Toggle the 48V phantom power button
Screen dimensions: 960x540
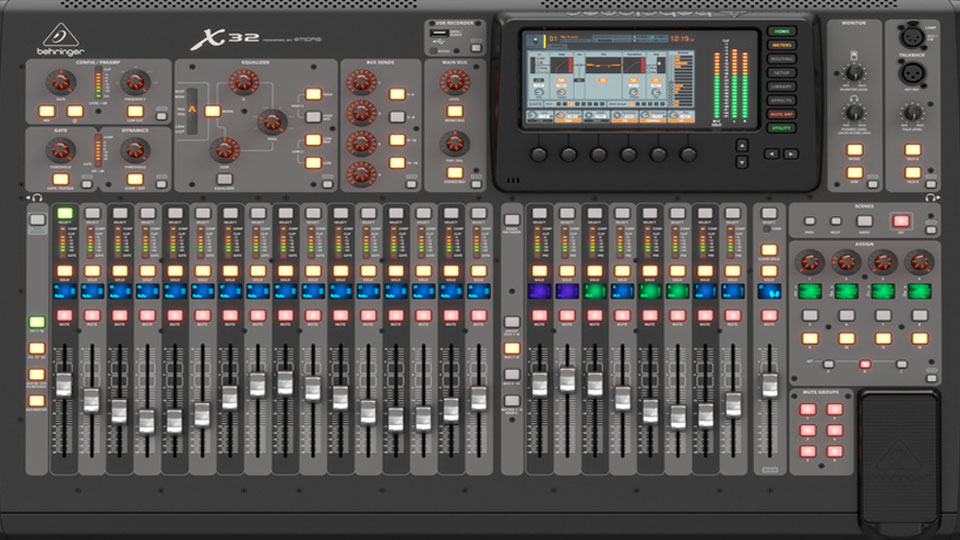[x=47, y=111]
